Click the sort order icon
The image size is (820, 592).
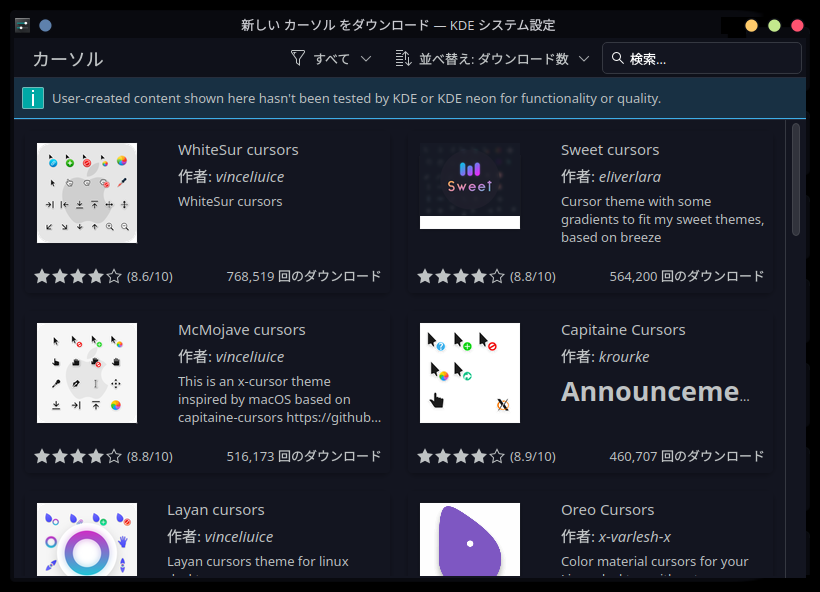403,58
